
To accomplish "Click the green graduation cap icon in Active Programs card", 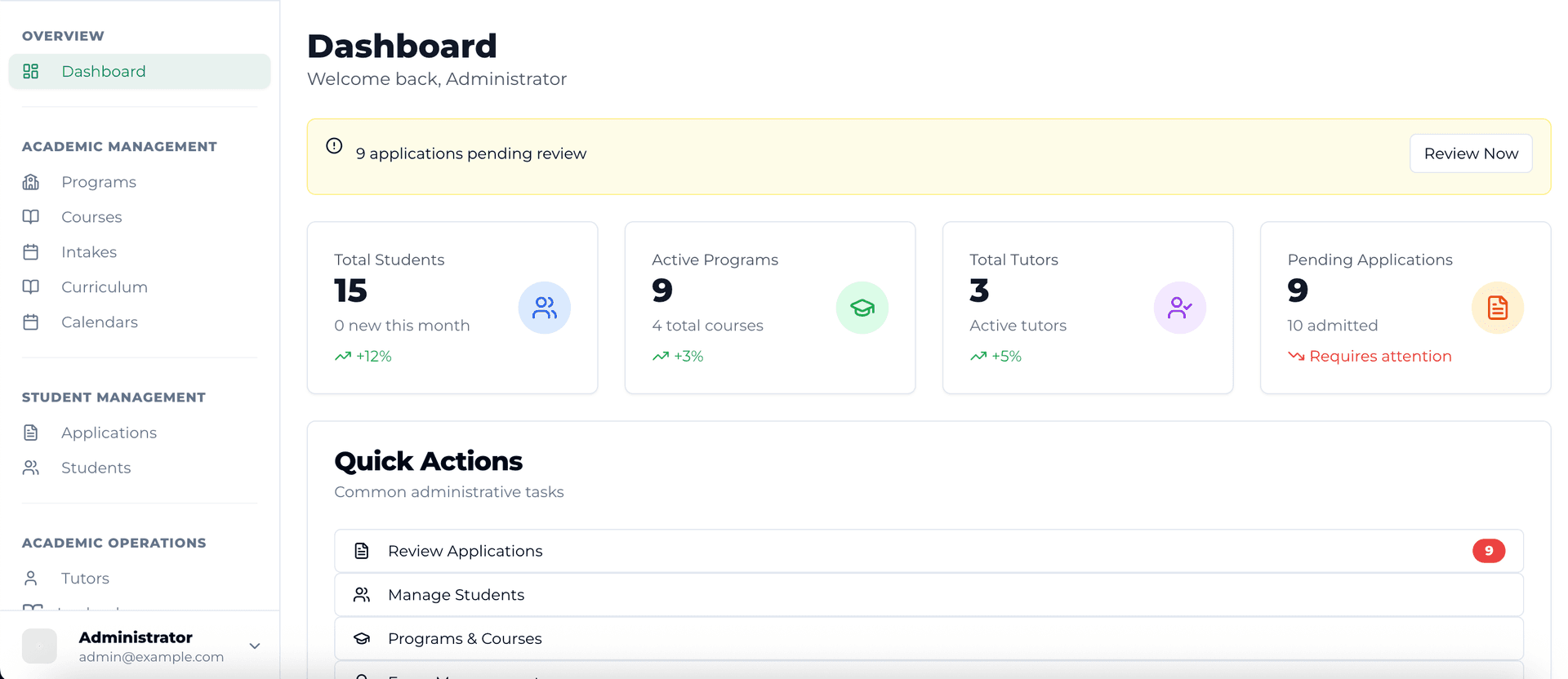I will [x=862, y=308].
